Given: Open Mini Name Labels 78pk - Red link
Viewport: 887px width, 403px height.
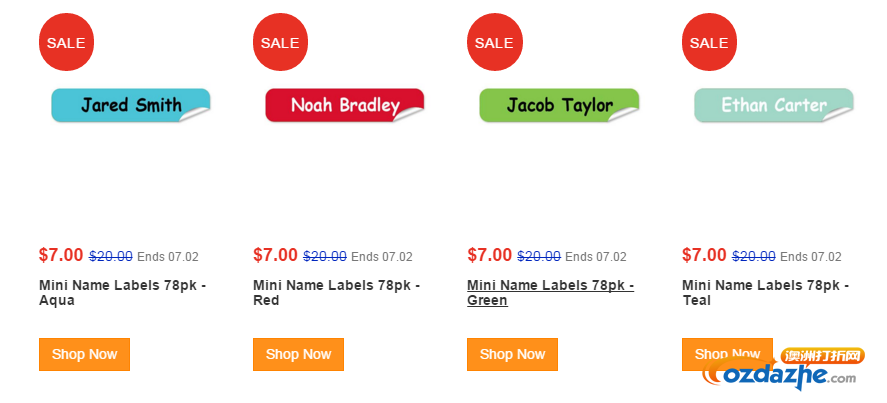Looking at the screenshot, I should click(x=337, y=293).
